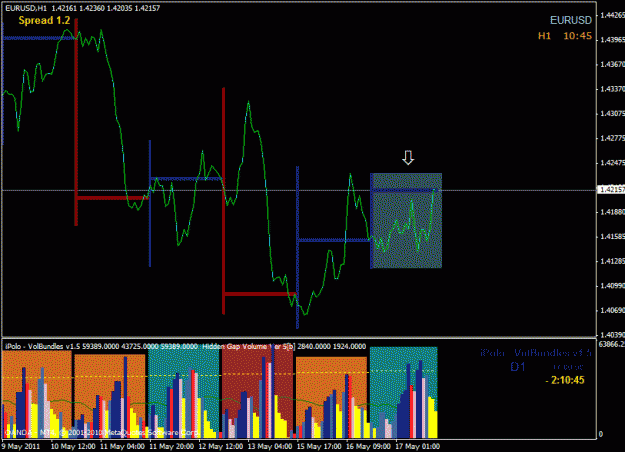This screenshot has height=452, width=625.
Task: Select the yellow Spread 1.2 label
Action: (44, 20)
